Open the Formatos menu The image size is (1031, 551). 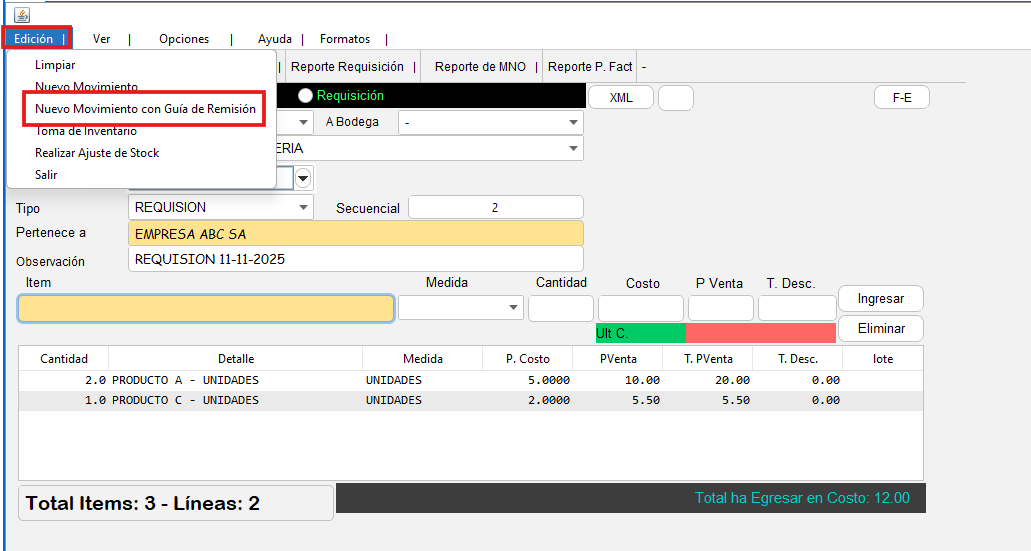coord(345,39)
